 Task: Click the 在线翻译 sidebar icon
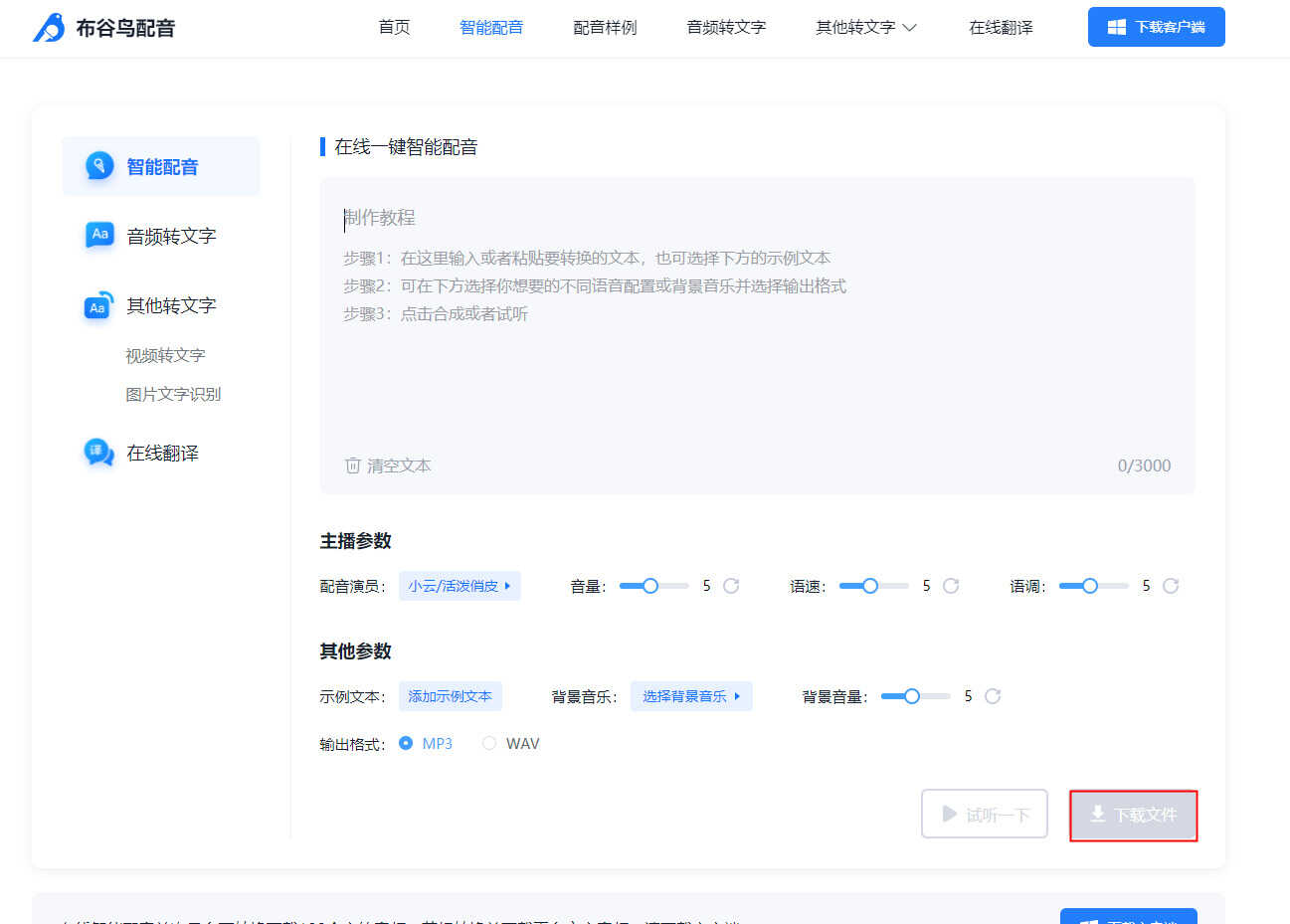(98, 453)
